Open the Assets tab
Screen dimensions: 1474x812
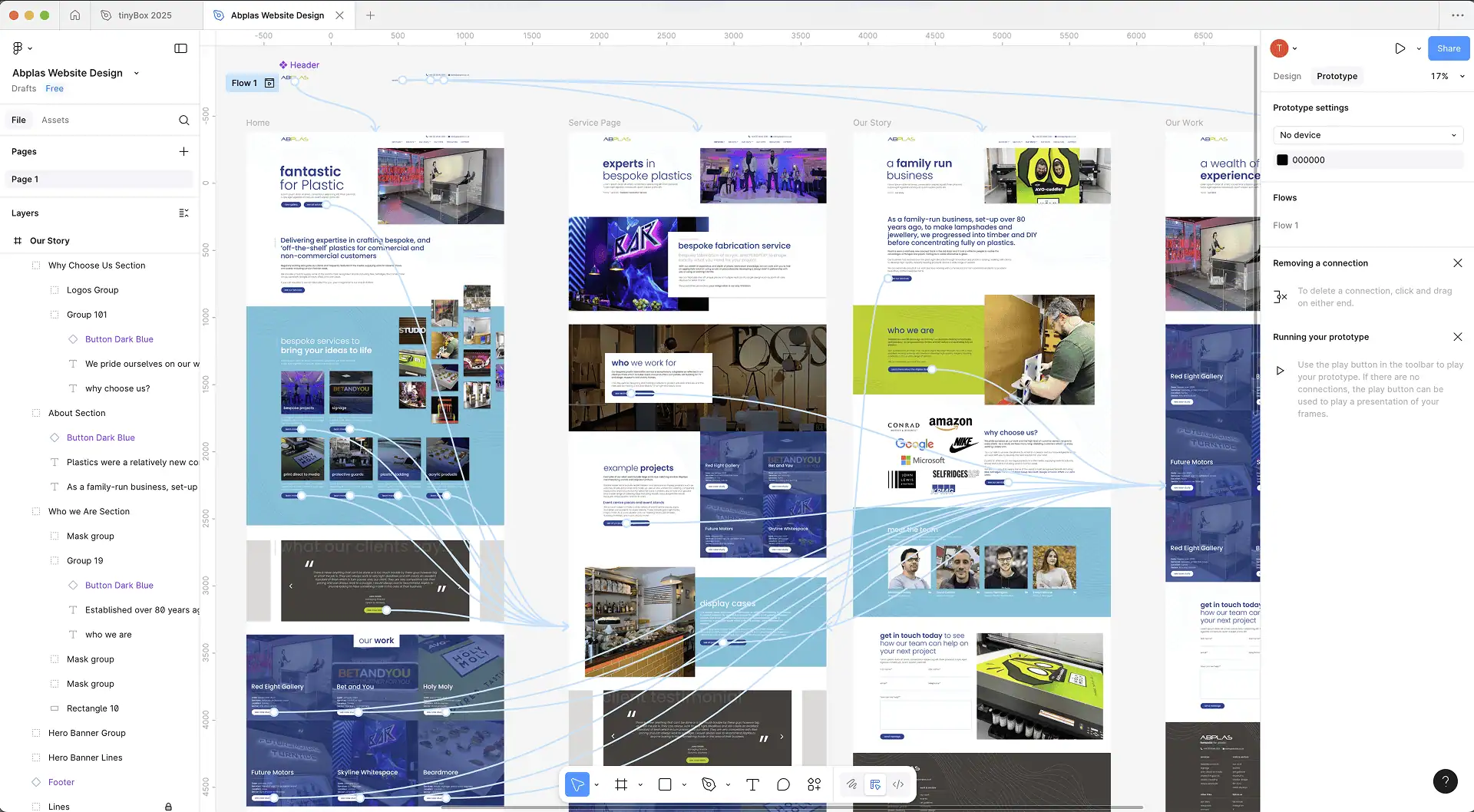click(55, 120)
